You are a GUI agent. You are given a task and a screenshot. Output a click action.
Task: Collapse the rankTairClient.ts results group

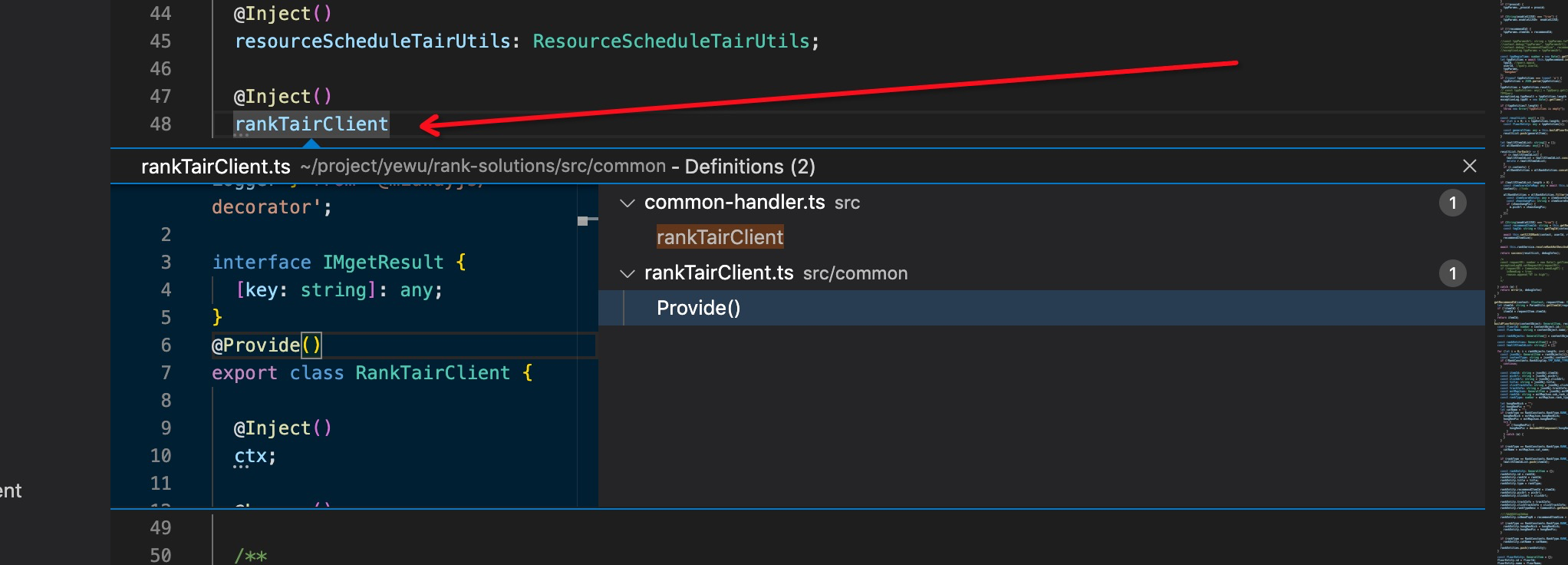click(x=628, y=273)
